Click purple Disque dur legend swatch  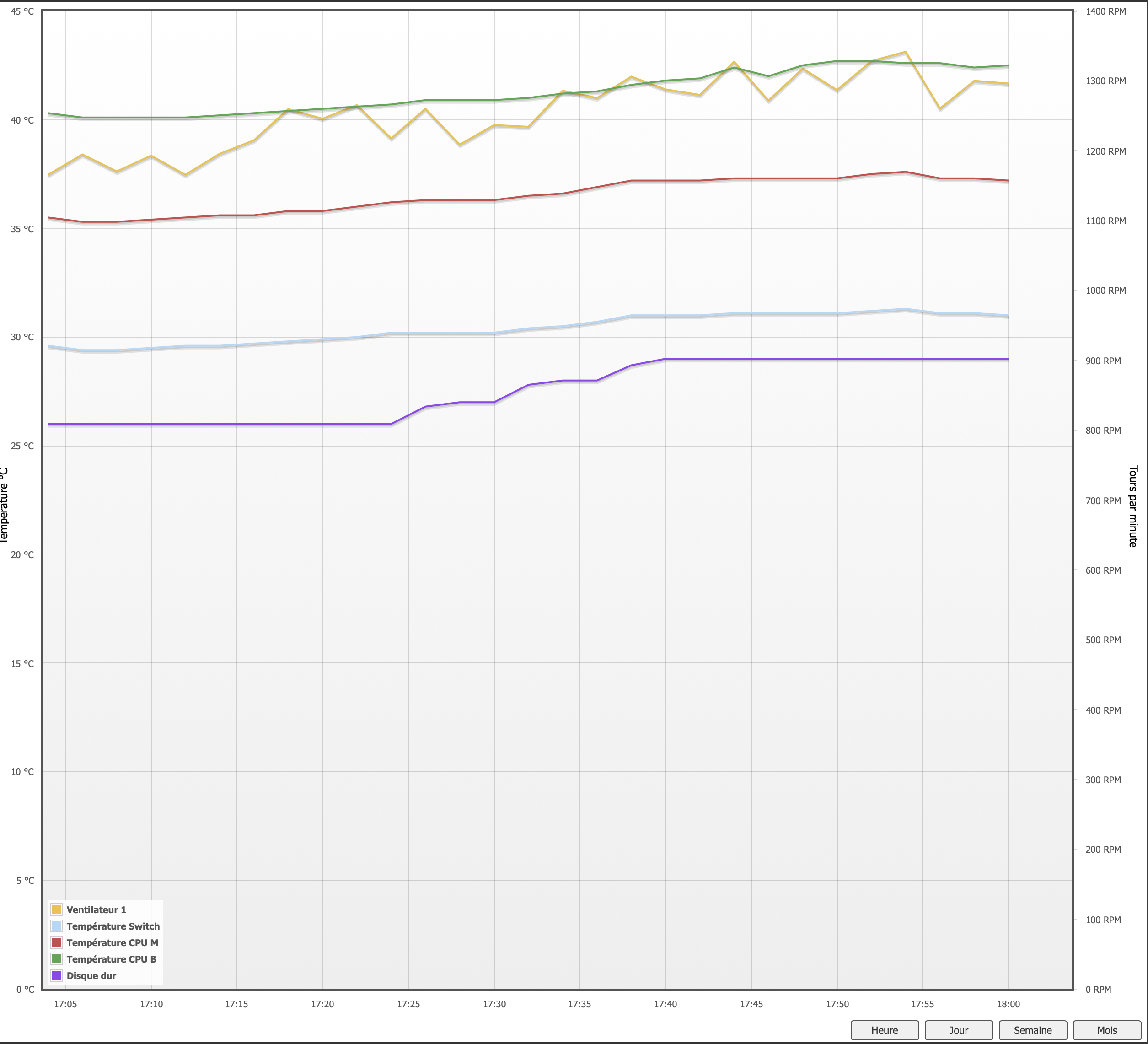pyautogui.click(x=56, y=976)
